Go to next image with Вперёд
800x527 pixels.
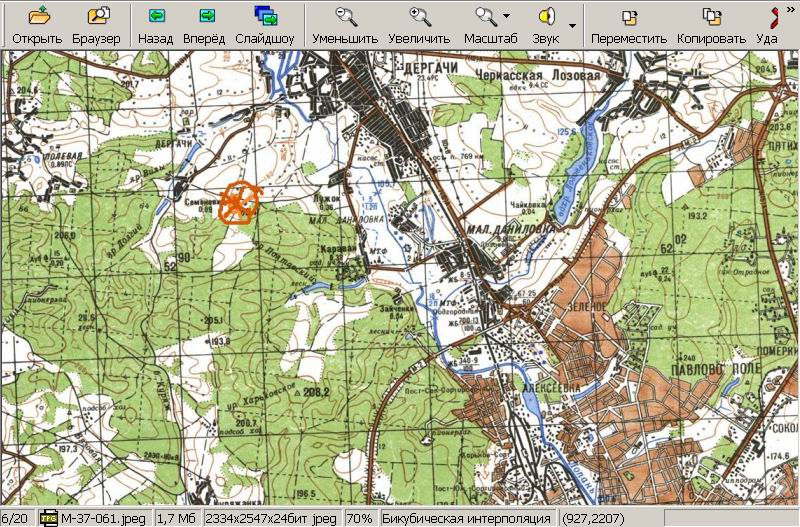coord(205,17)
